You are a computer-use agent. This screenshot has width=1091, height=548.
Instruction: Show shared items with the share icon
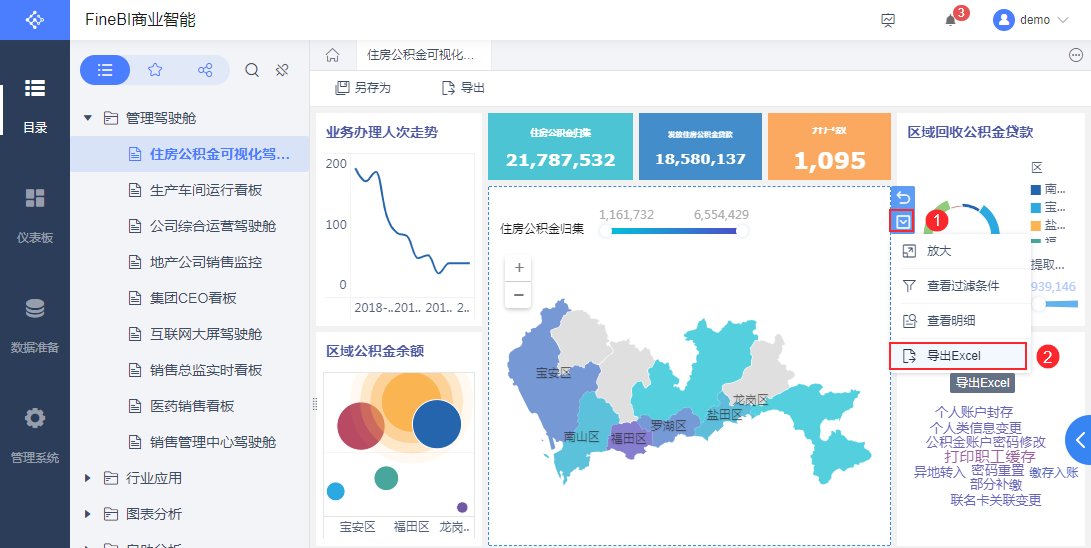tap(205, 70)
